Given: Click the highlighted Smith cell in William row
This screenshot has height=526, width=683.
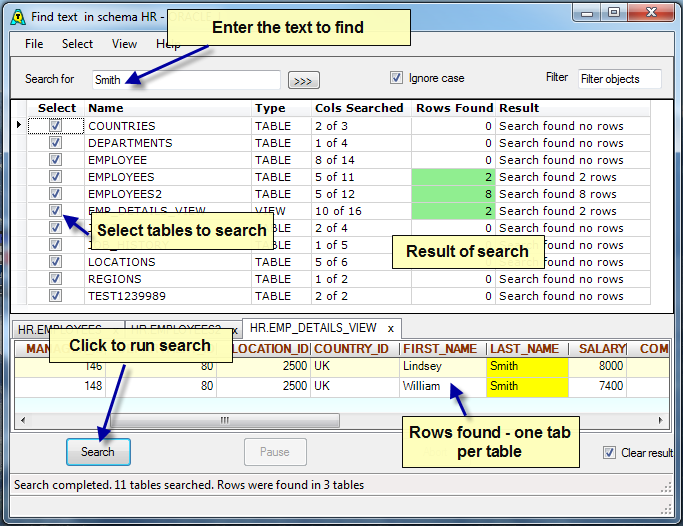Looking at the screenshot, I should coord(527,387).
